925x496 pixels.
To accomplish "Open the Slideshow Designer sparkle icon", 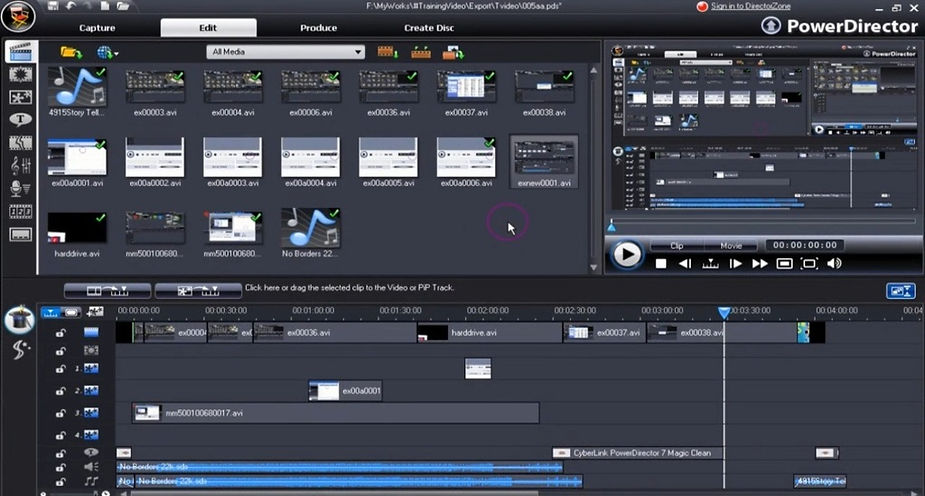I will click(20, 350).
